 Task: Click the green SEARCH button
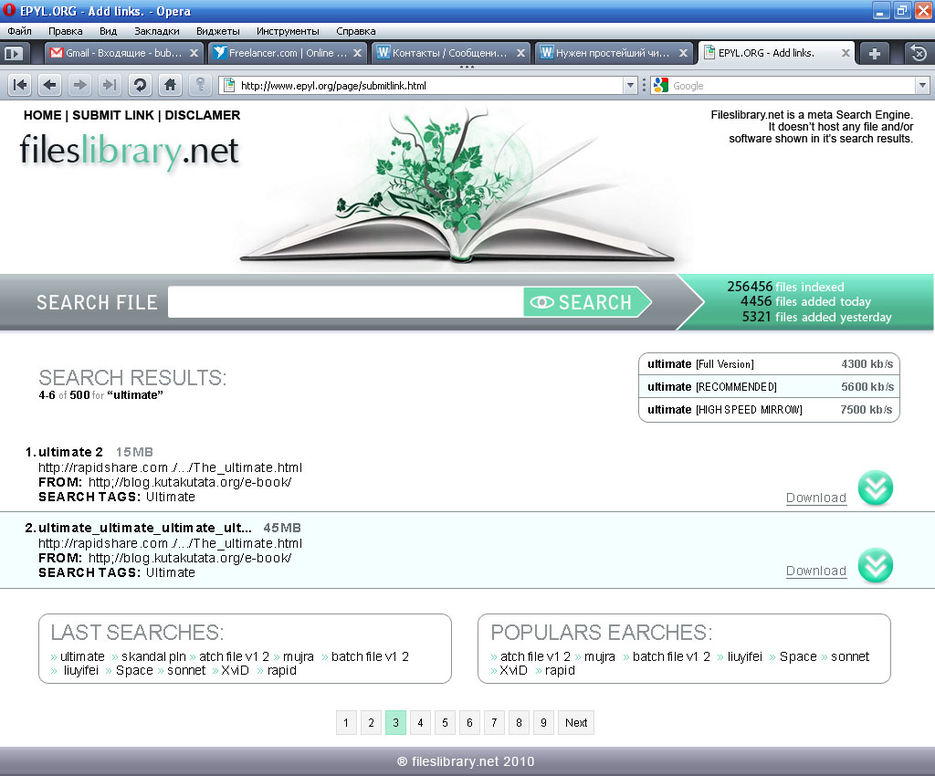[585, 302]
